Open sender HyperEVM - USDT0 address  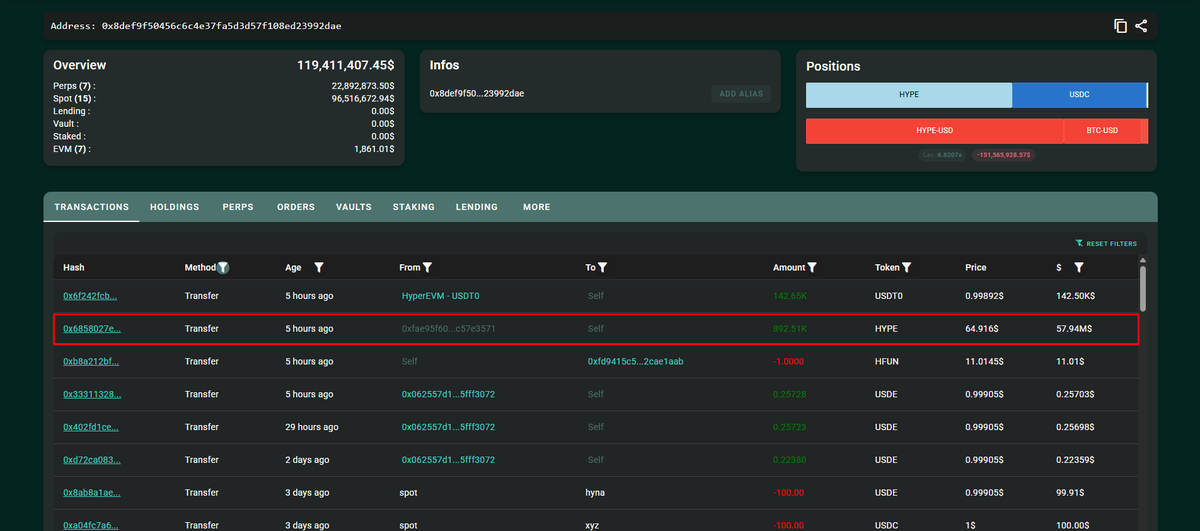440,296
